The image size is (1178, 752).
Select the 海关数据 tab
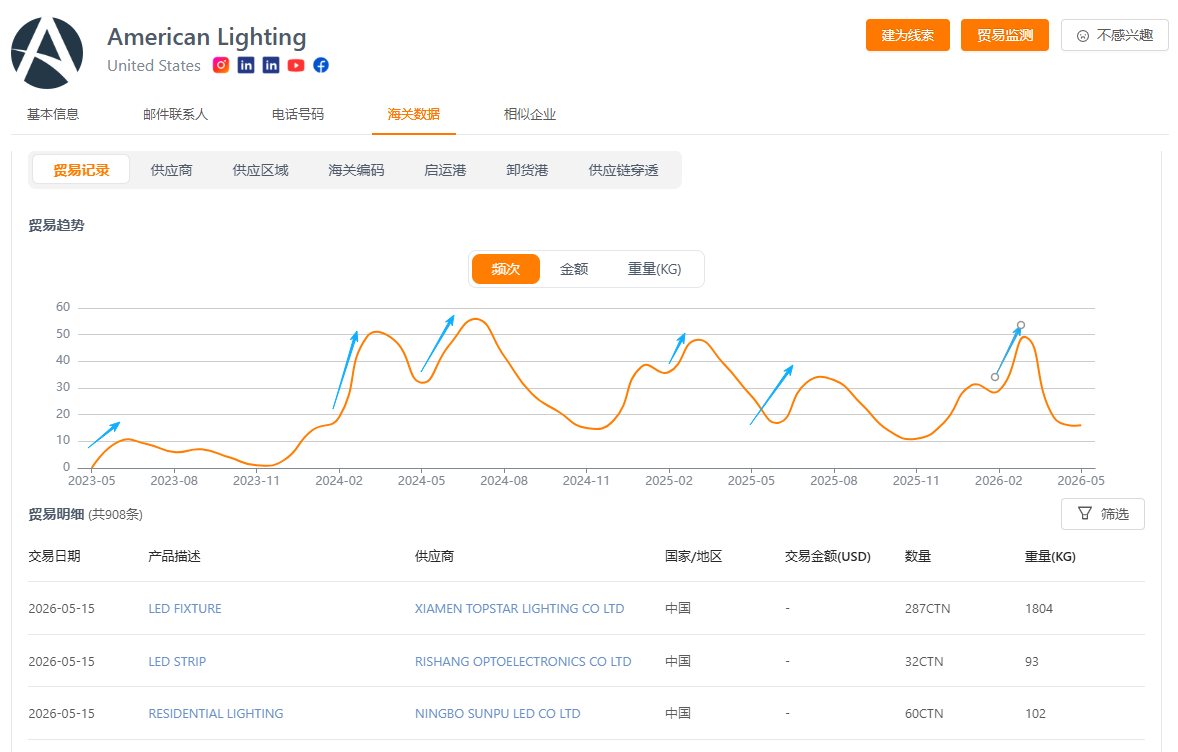pos(414,114)
